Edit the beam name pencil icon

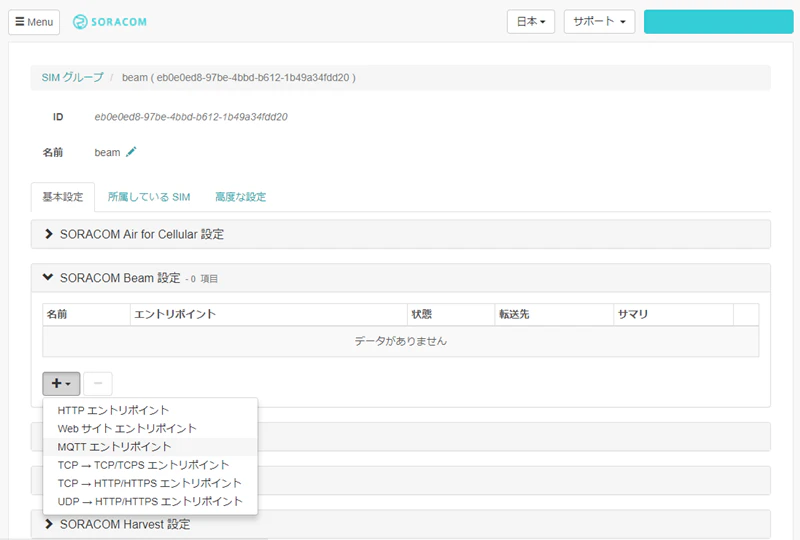click(x=131, y=152)
